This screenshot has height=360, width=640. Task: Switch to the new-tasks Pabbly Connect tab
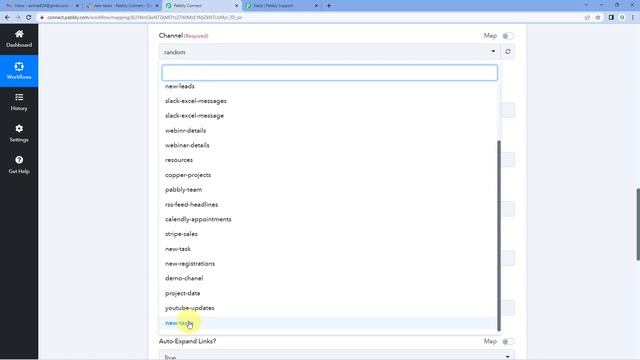coord(122,6)
